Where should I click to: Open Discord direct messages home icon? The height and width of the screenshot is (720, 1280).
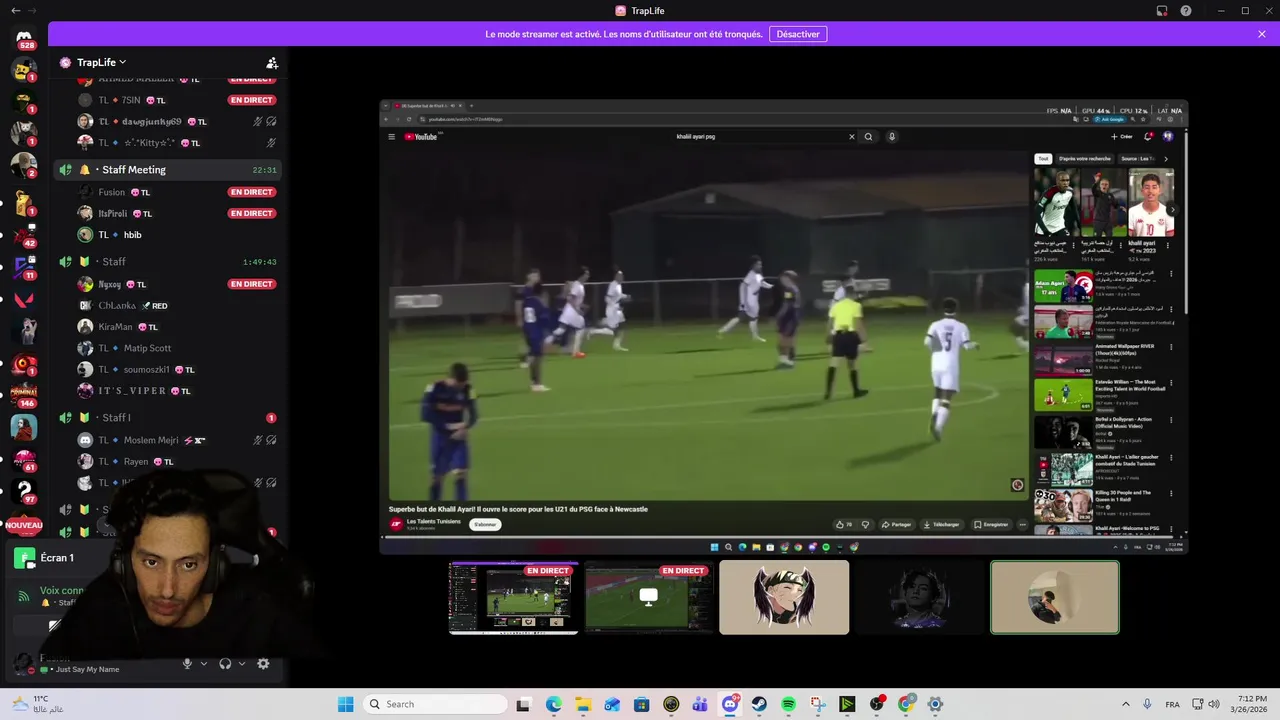pyautogui.click(x=24, y=37)
